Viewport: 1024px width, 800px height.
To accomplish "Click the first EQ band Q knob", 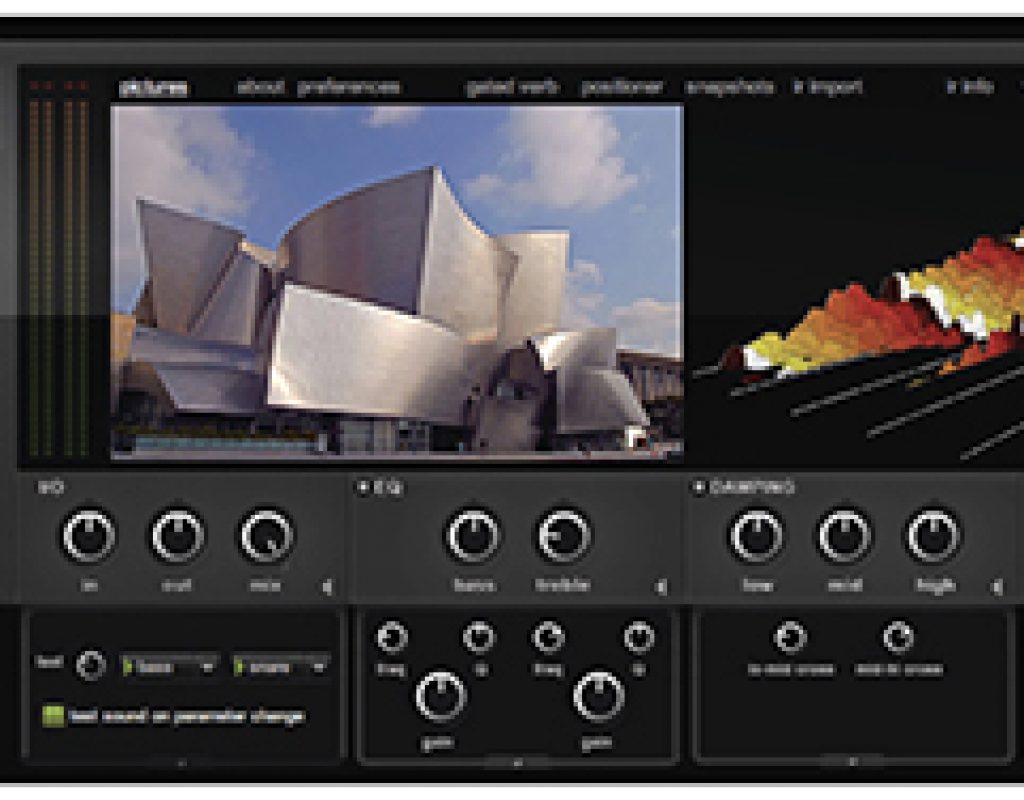I will 479,637.
